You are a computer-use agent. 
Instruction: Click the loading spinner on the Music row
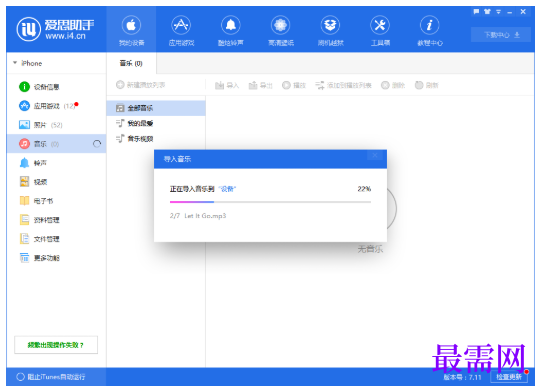click(97, 144)
